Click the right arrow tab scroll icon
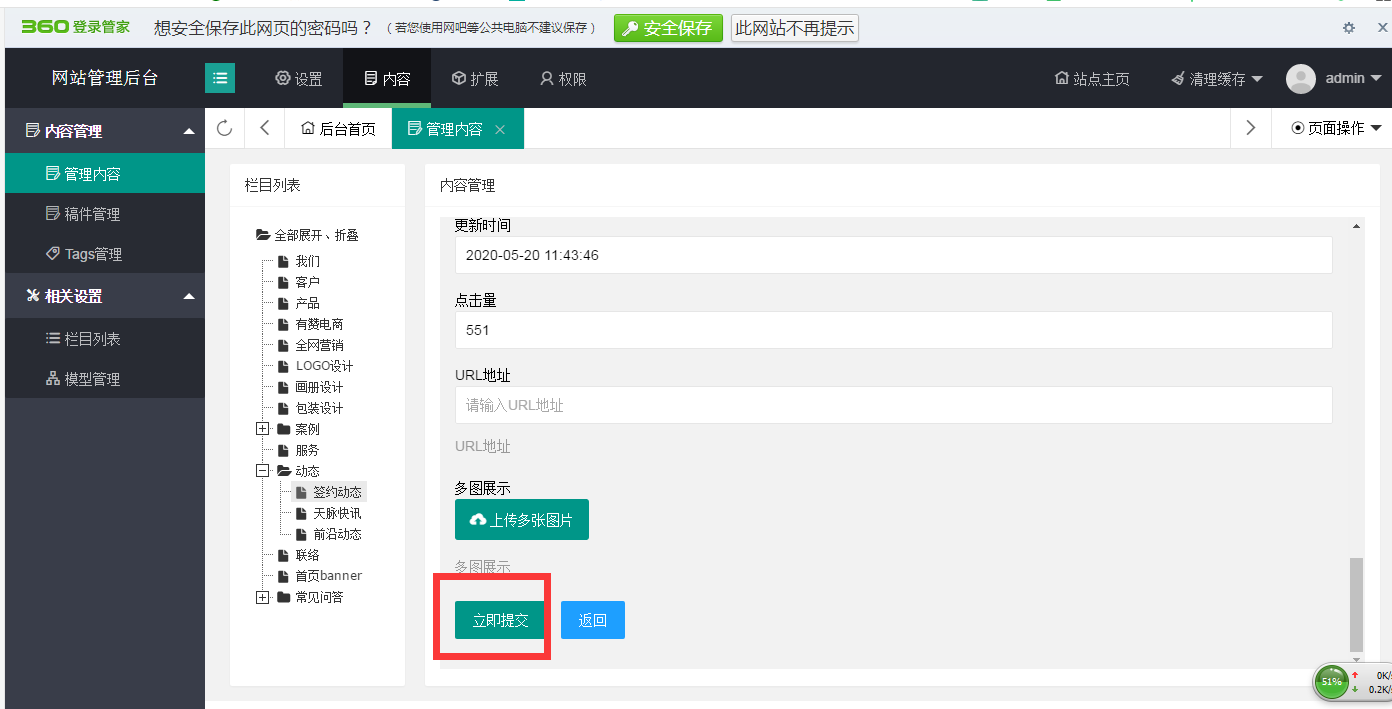1392x709 pixels. click(1250, 128)
